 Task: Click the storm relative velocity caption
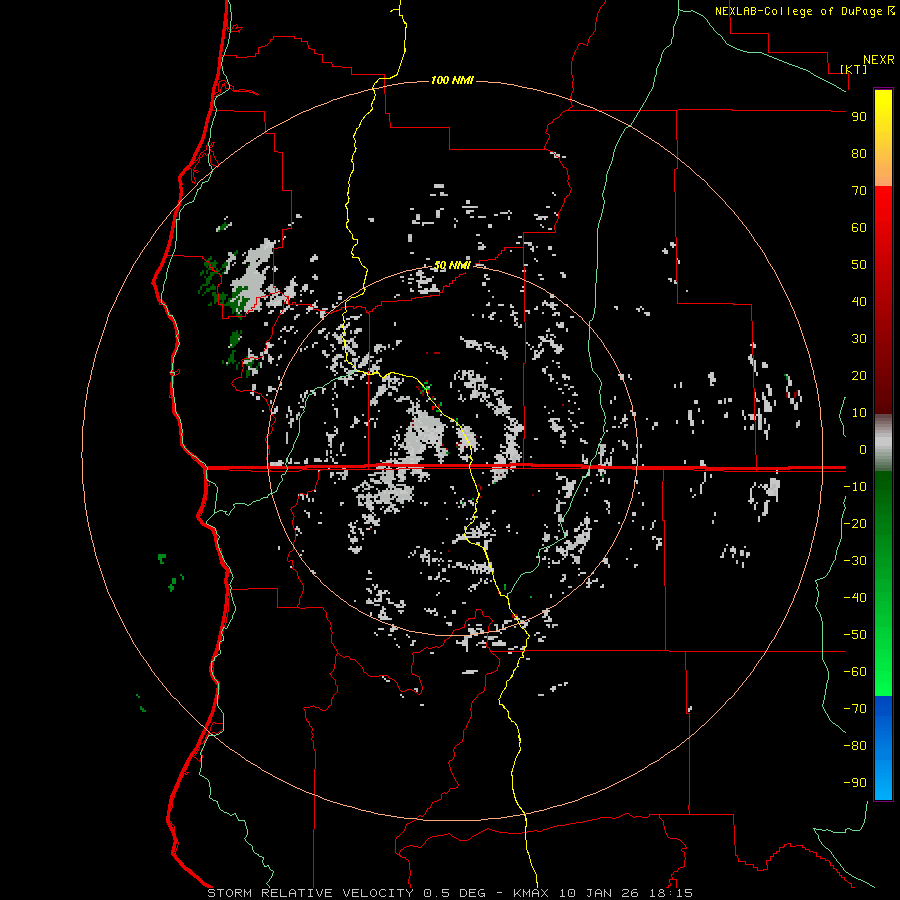pyautogui.click(x=450, y=893)
